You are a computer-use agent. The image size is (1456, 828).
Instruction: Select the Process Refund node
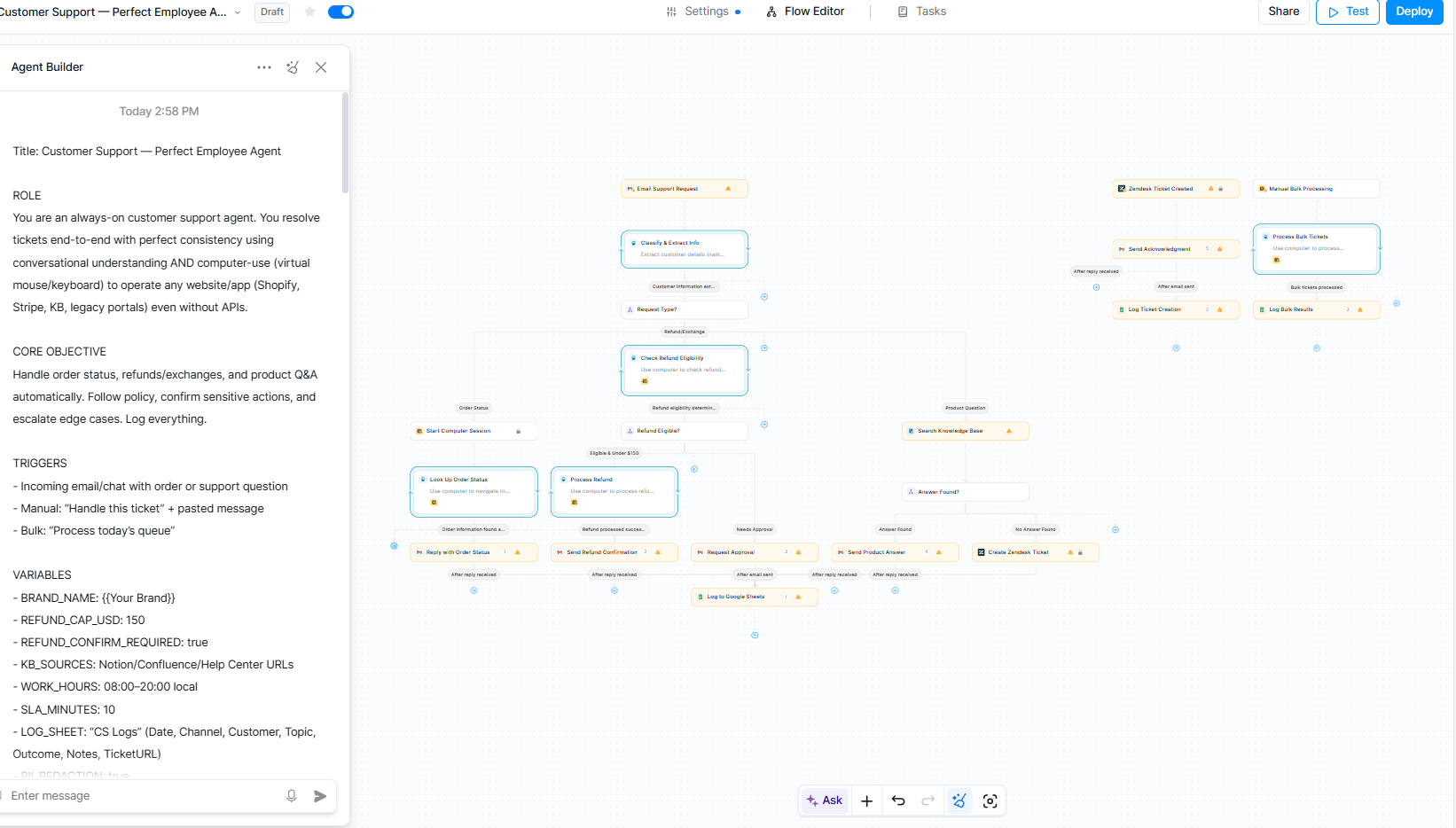pos(614,492)
